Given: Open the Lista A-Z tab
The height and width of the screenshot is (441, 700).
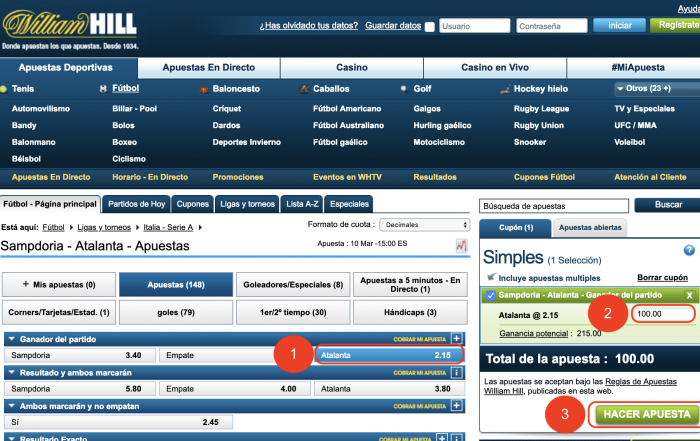Looking at the screenshot, I should click(x=302, y=204).
